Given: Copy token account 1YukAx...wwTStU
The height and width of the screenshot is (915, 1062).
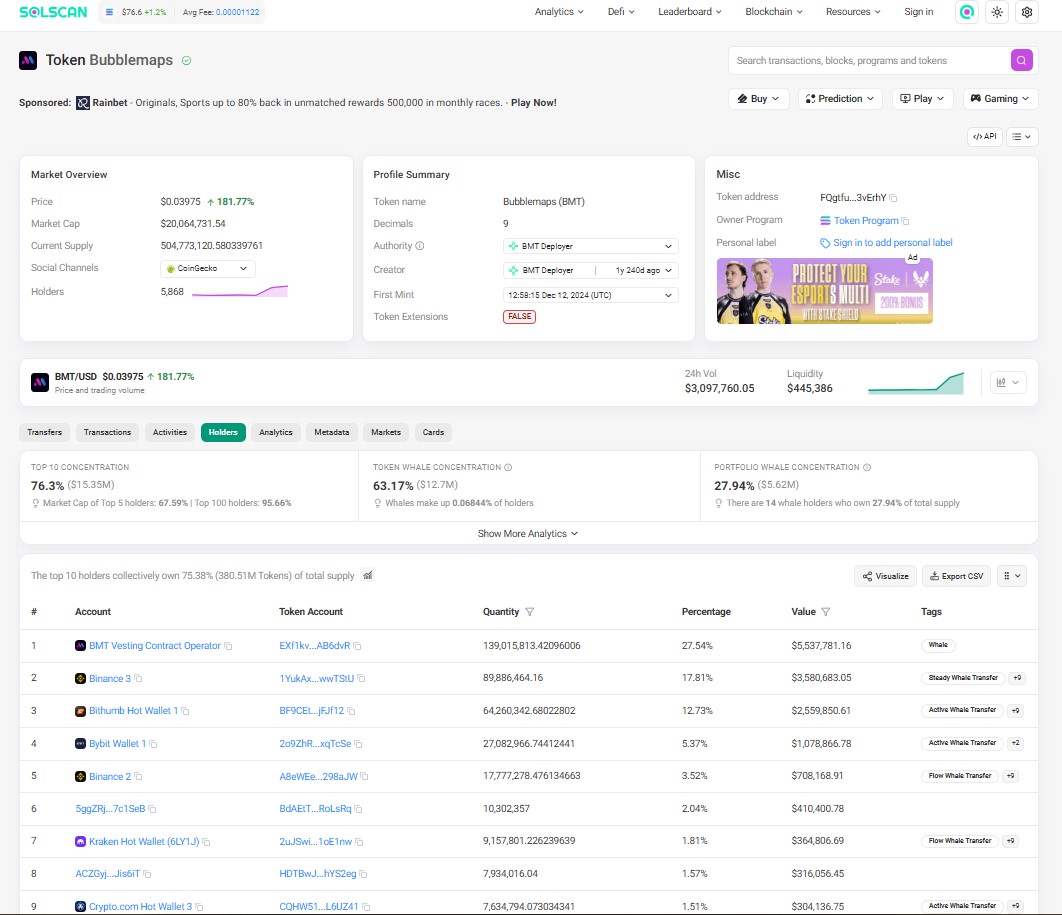Looking at the screenshot, I should 361,678.
